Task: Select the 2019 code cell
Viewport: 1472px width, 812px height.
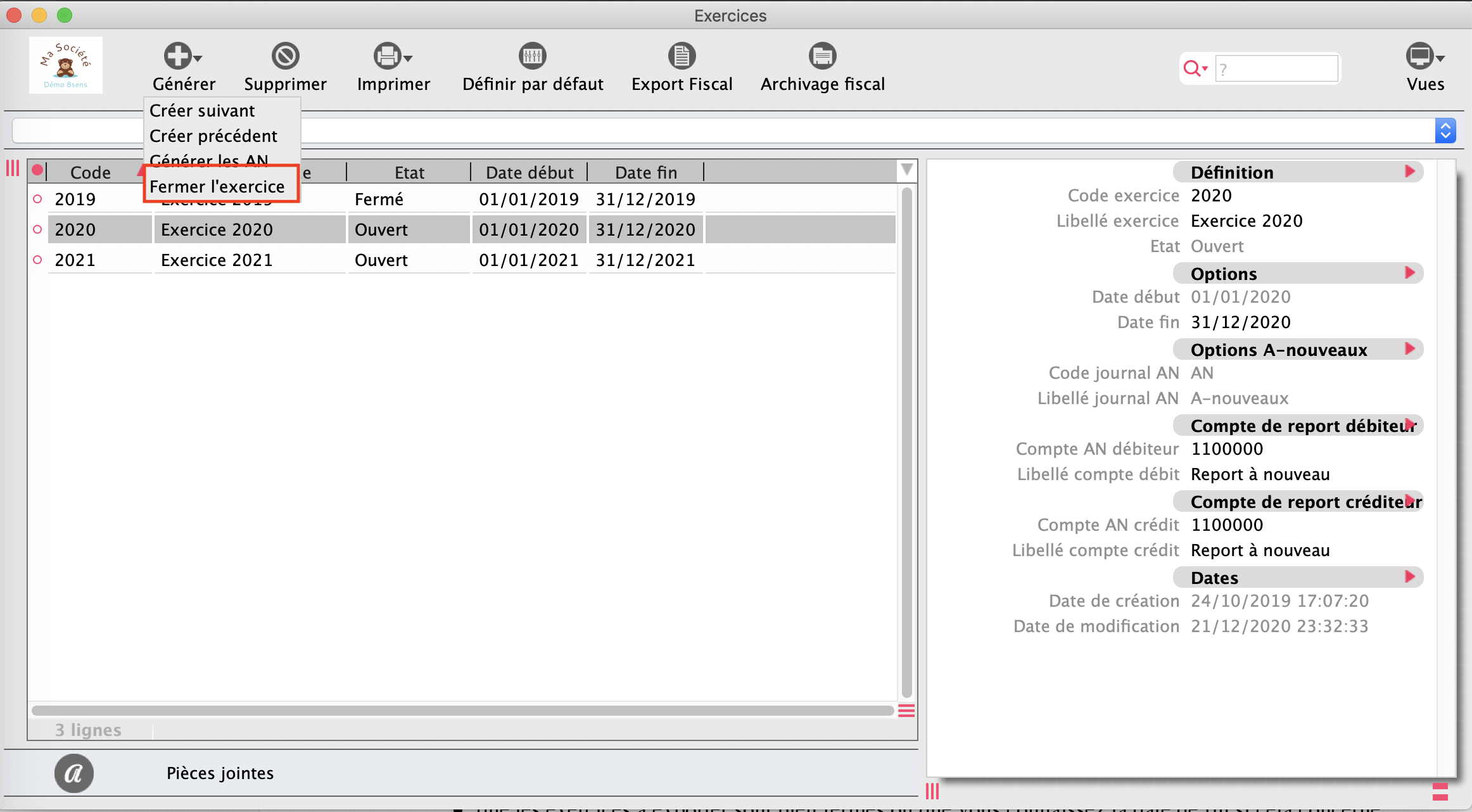Action: (100, 199)
